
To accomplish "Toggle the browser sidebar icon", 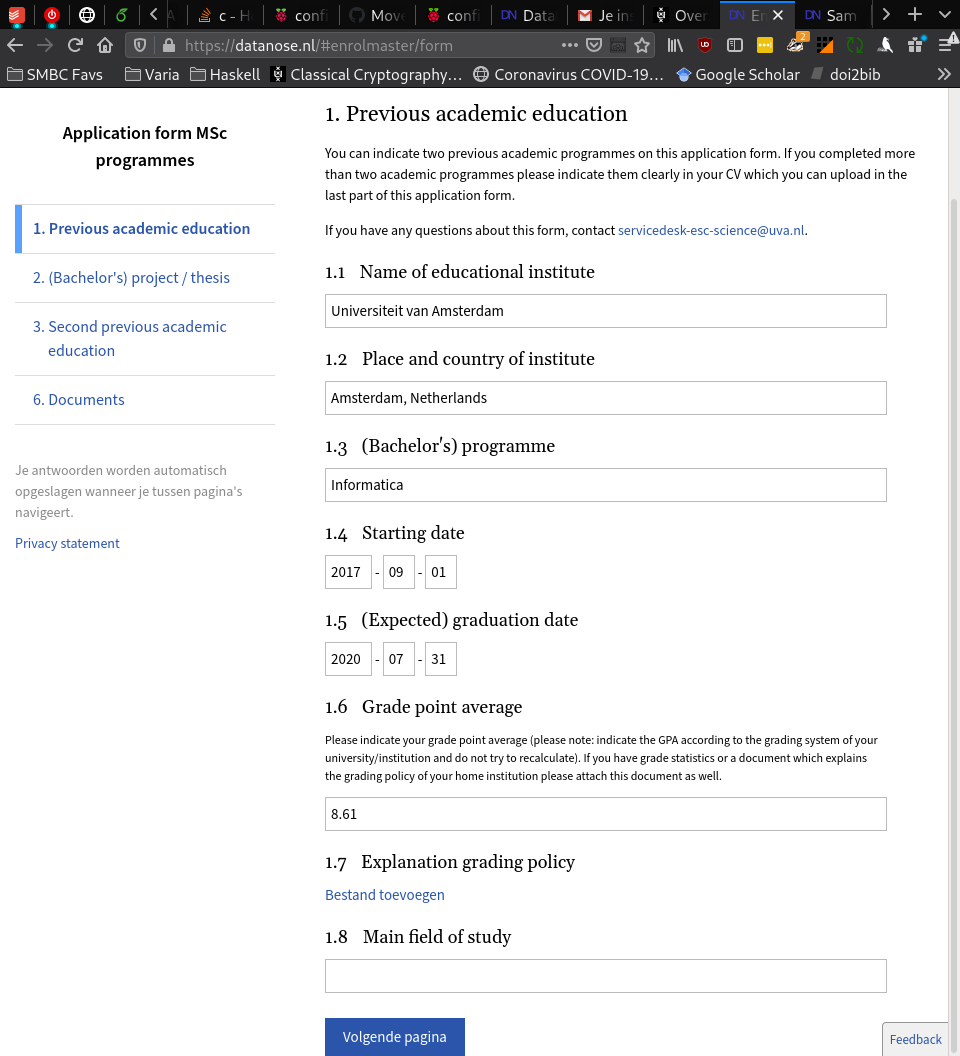I will point(735,45).
